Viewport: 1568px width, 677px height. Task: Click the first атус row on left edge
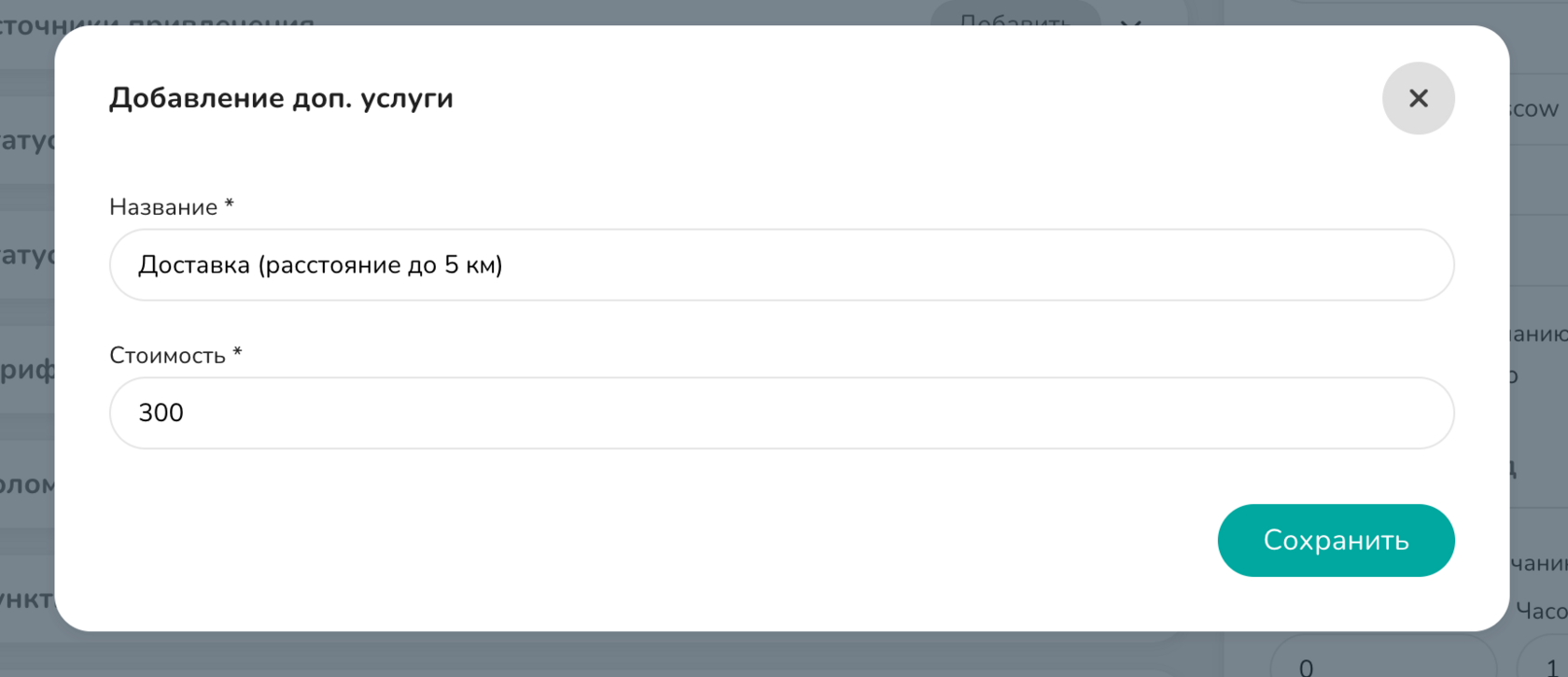coord(27,140)
